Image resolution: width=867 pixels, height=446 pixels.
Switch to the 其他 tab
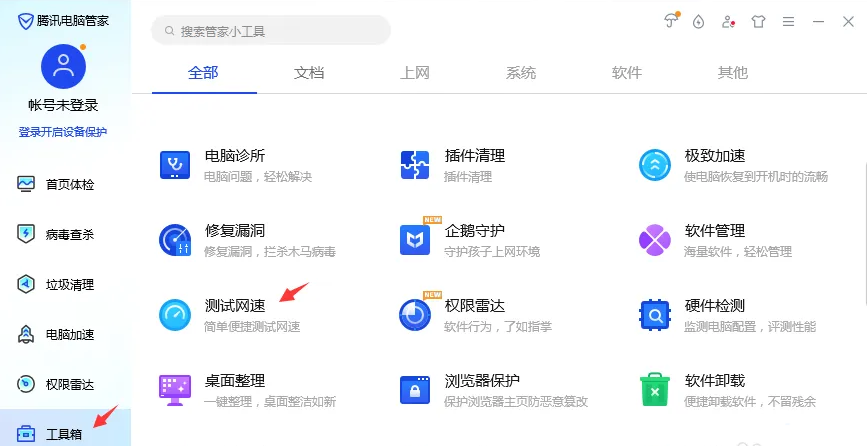click(733, 73)
